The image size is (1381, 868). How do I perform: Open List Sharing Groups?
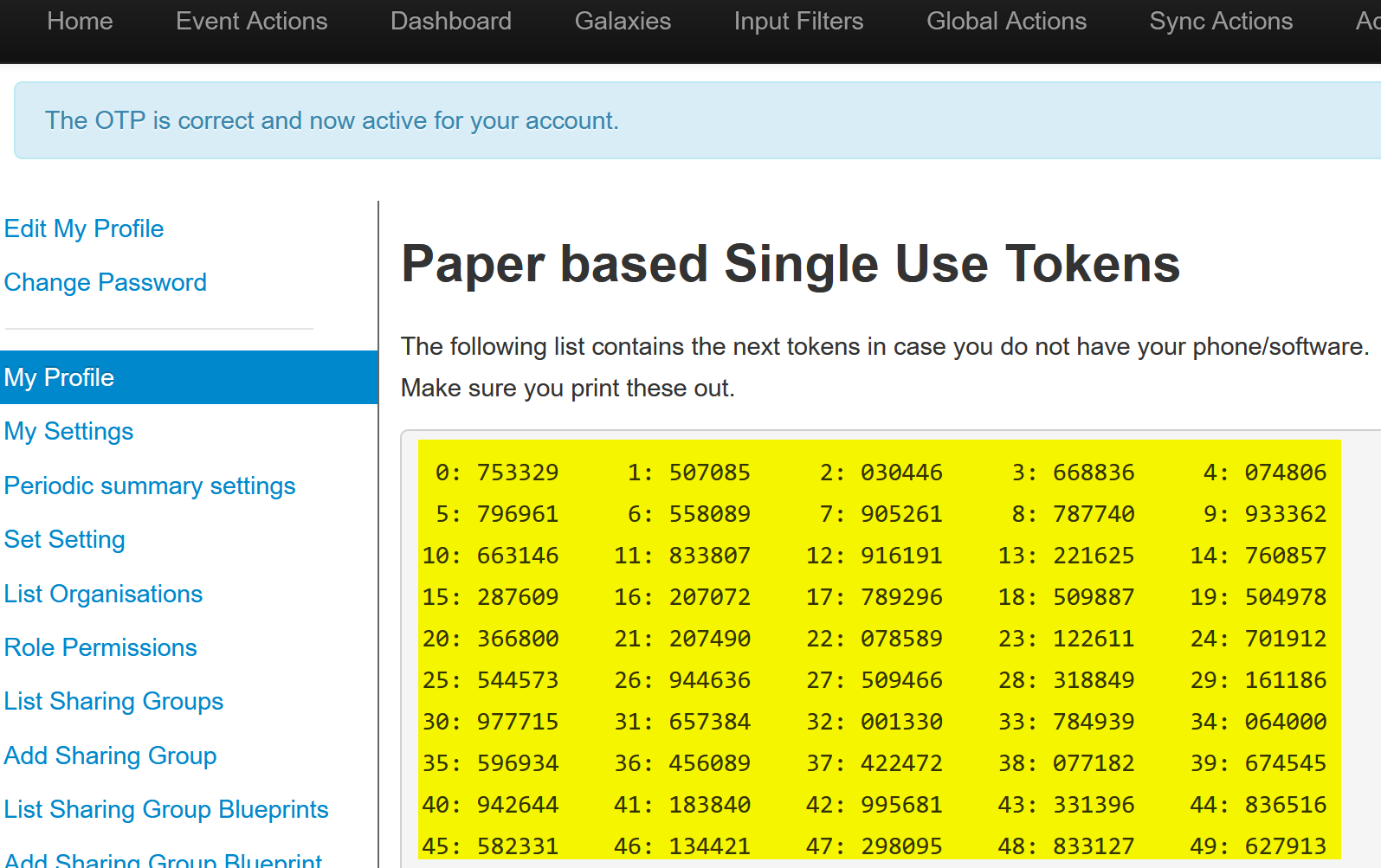click(x=113, y=701)
